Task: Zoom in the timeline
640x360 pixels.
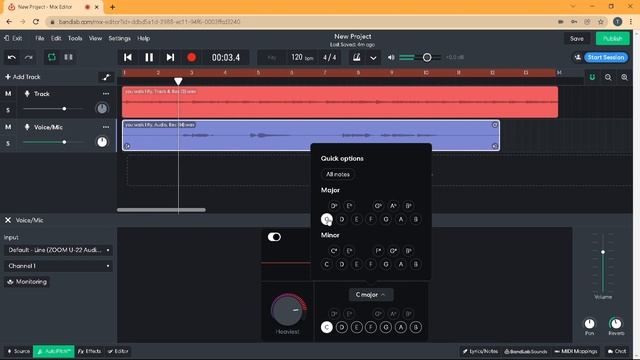Action: [624, 77]
